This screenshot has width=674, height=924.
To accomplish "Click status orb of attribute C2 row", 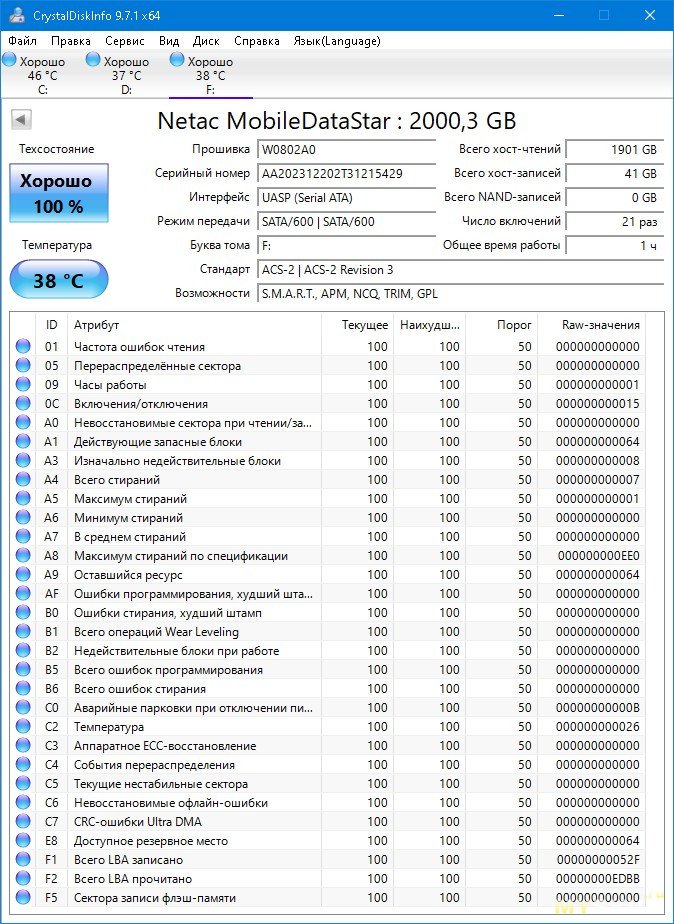I will click(x=23, y=727).
